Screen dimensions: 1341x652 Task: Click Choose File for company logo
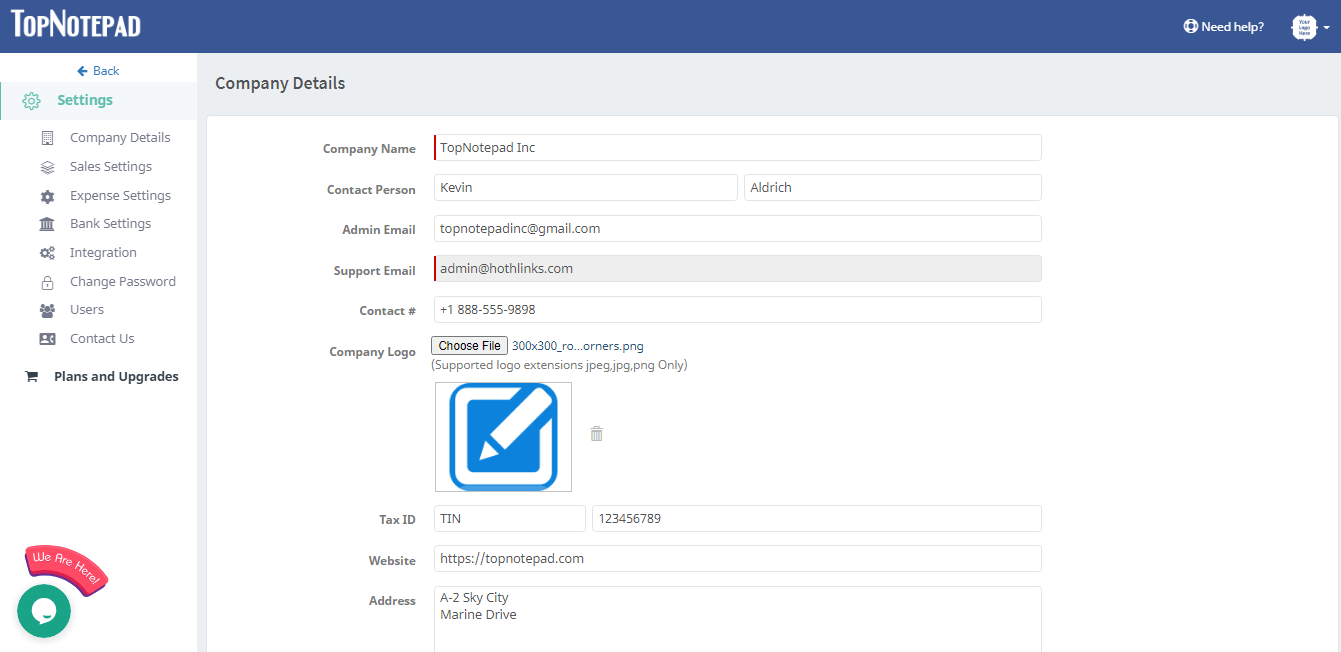[x=470, y=346]
